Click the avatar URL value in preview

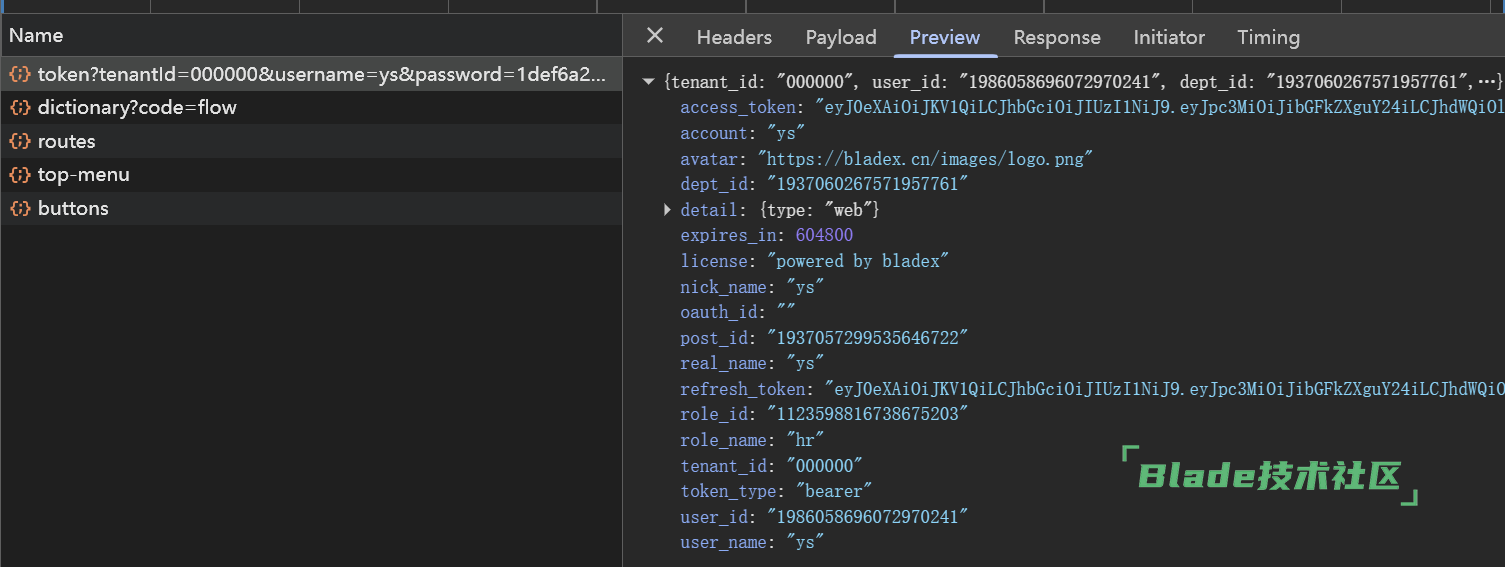pos(925,159)
